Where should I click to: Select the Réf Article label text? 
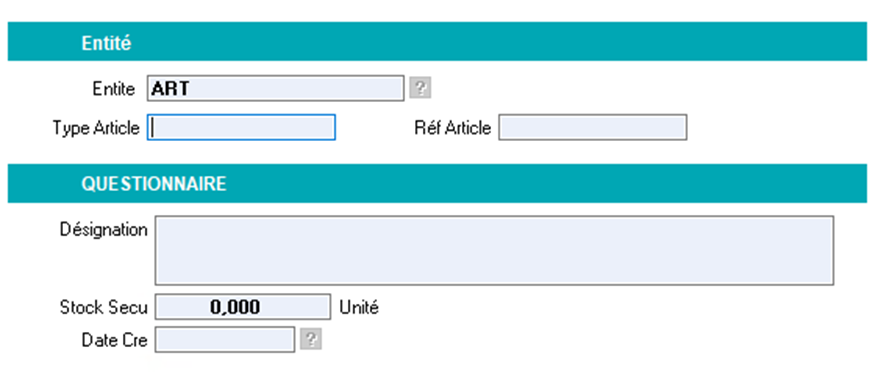452,128
